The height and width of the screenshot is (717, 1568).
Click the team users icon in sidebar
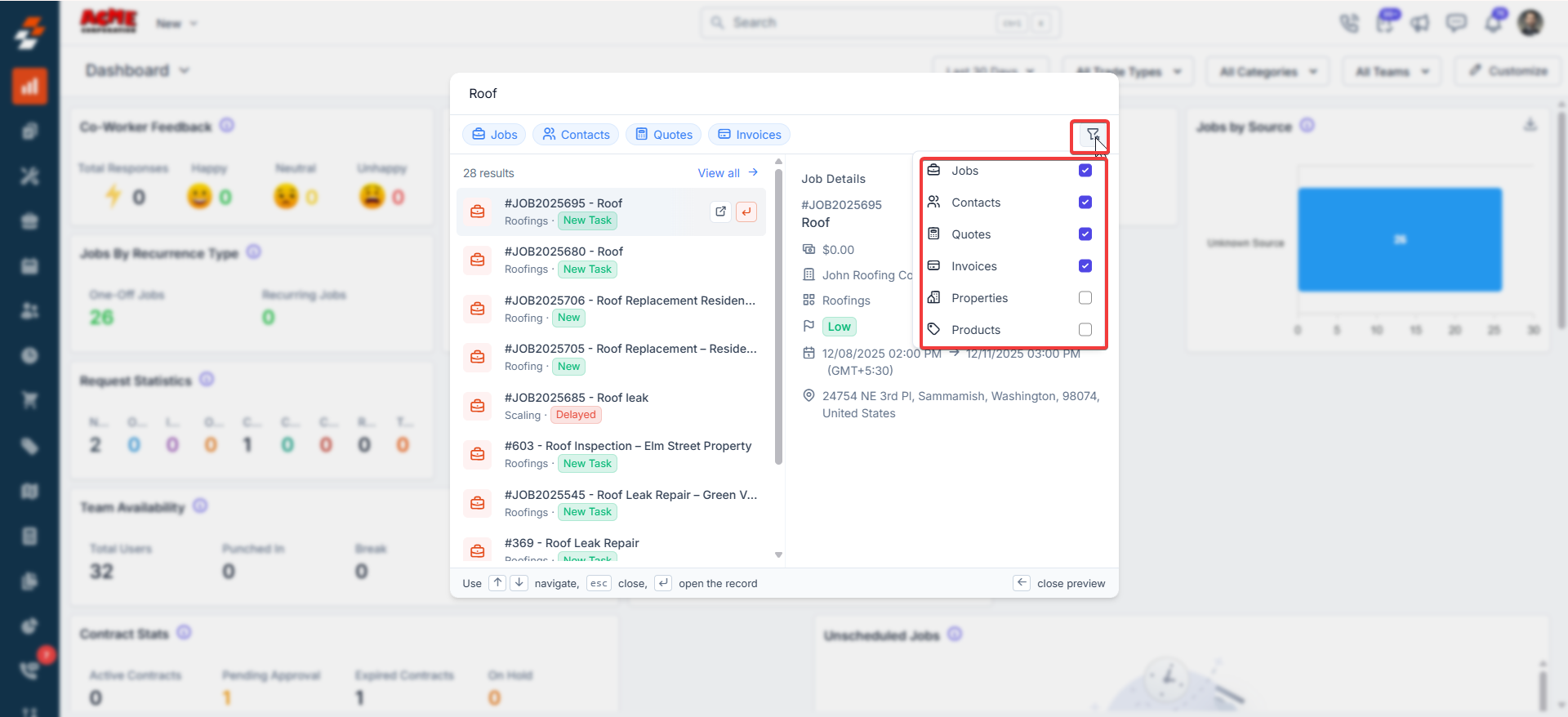(29, 310)
